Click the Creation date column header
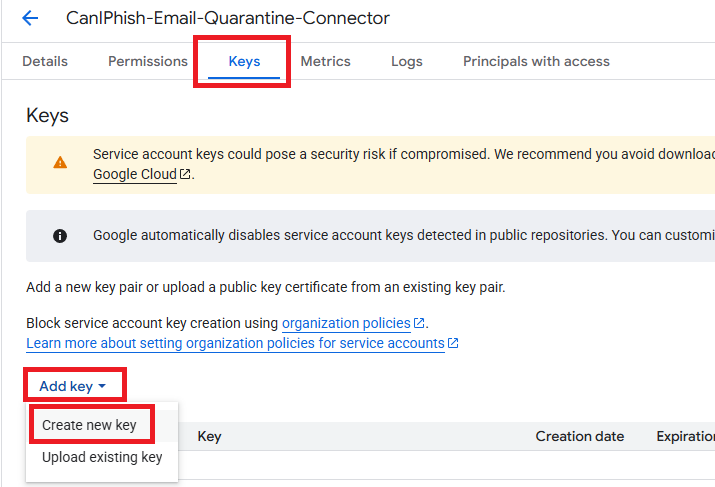Screen dimensions: 715x487 (579, 436)
